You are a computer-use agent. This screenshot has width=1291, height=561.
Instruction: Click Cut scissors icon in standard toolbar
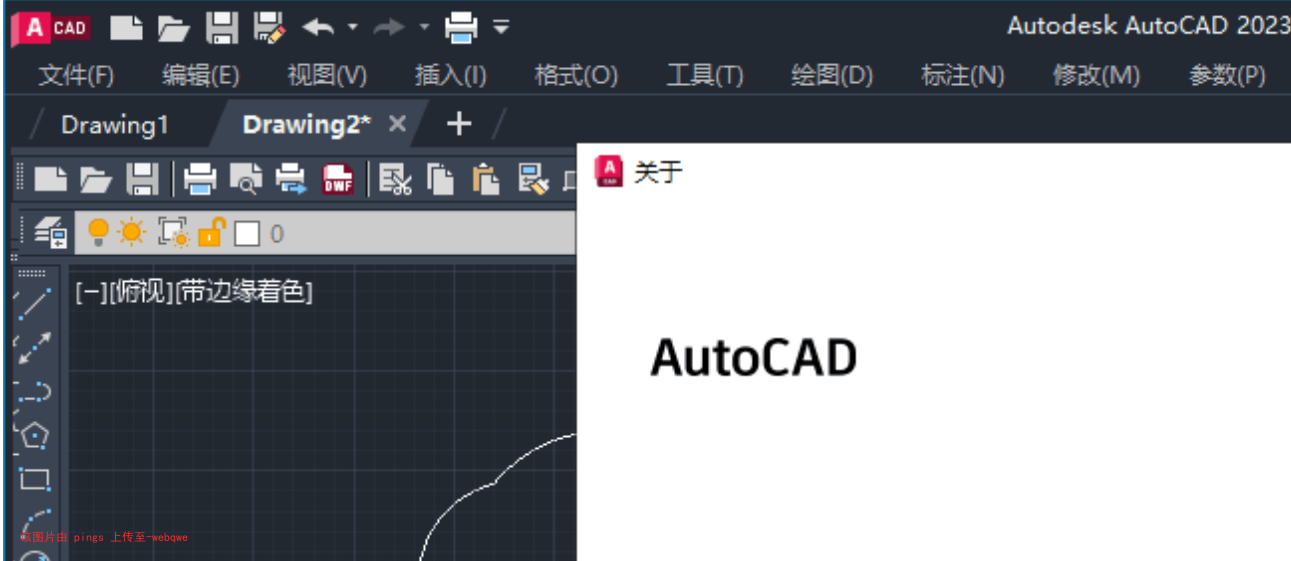point(396,180)
